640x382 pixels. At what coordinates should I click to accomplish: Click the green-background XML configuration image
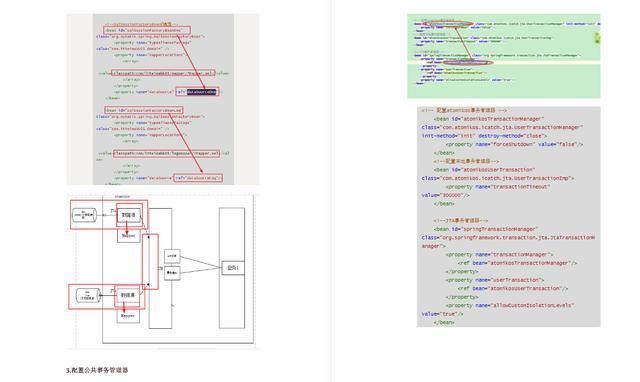[504, 56]
